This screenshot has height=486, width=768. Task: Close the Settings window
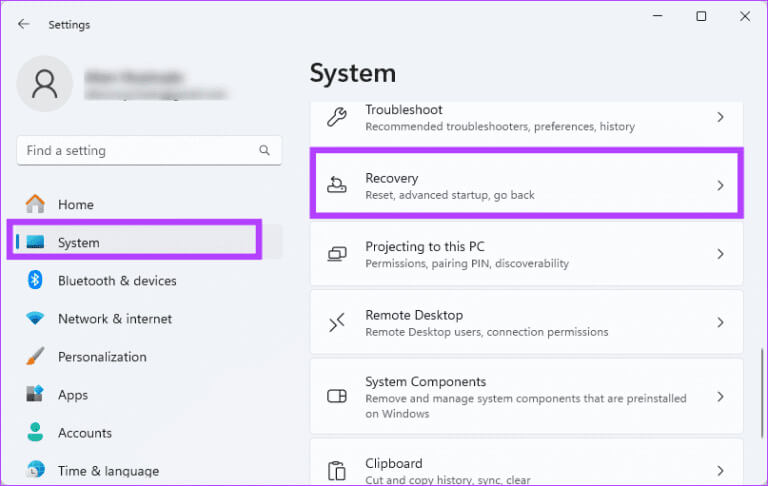click(744, 16)
